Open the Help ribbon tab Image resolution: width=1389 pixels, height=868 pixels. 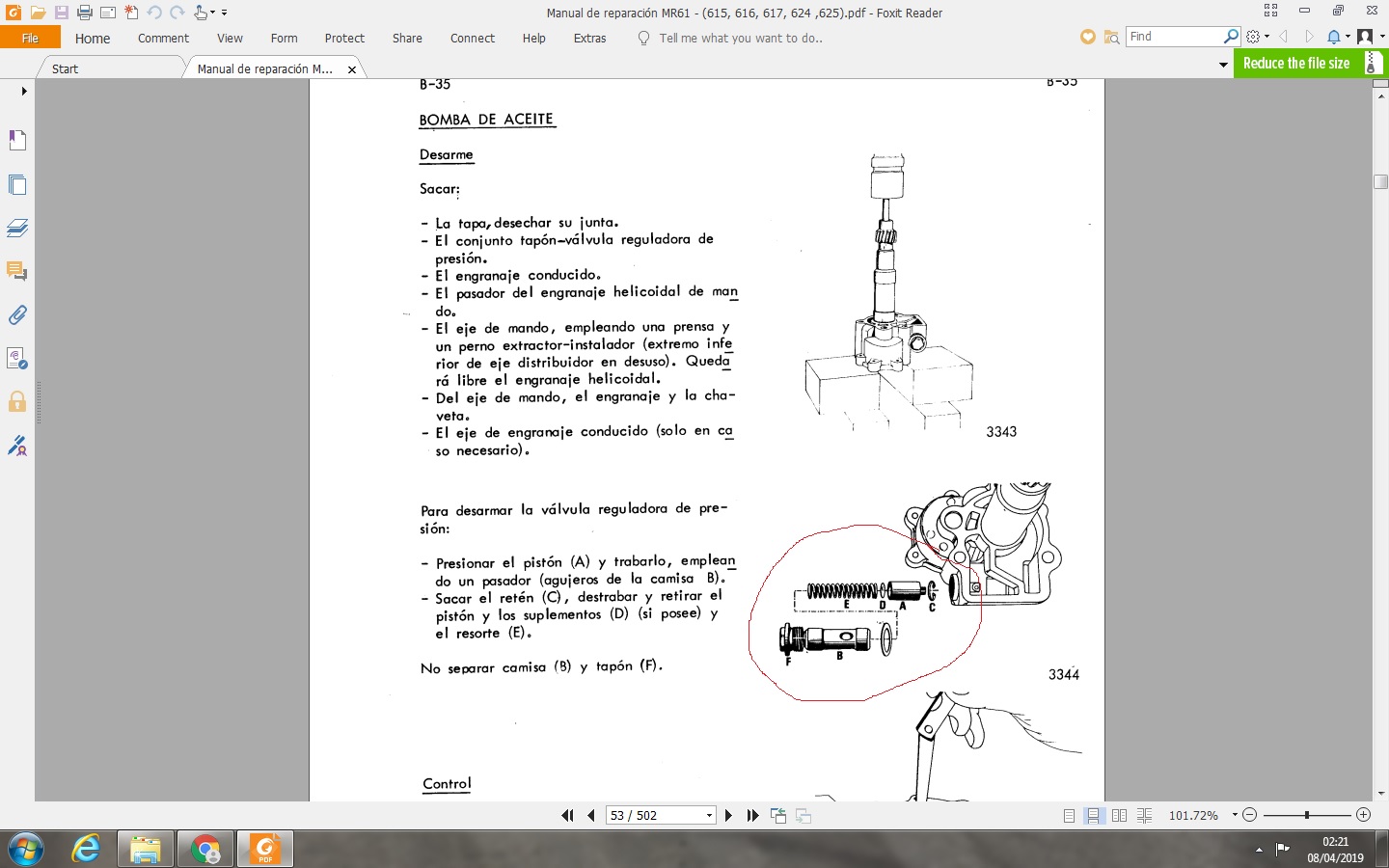pos(533,39)
